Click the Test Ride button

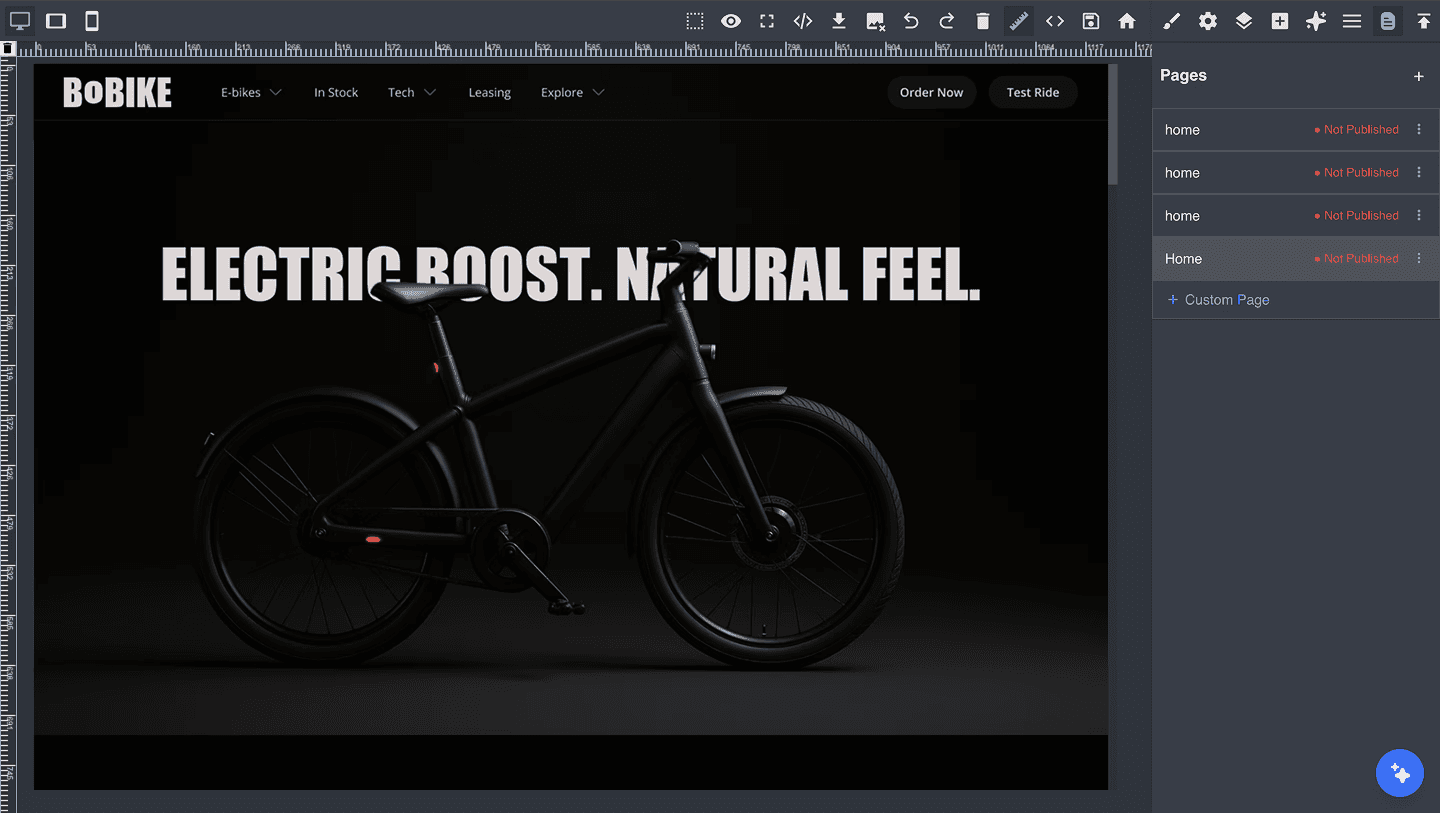(x=1033, y=92)
